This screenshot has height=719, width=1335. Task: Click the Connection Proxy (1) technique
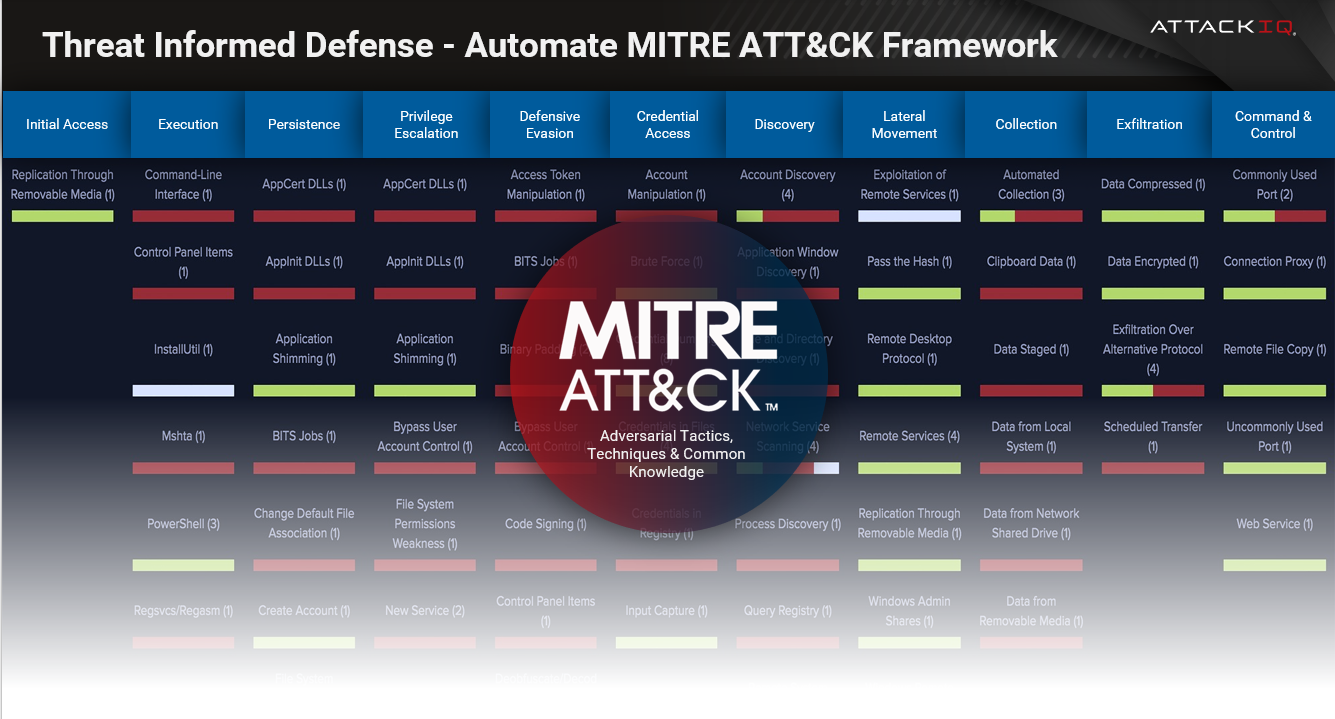(x=1275, y=261)
